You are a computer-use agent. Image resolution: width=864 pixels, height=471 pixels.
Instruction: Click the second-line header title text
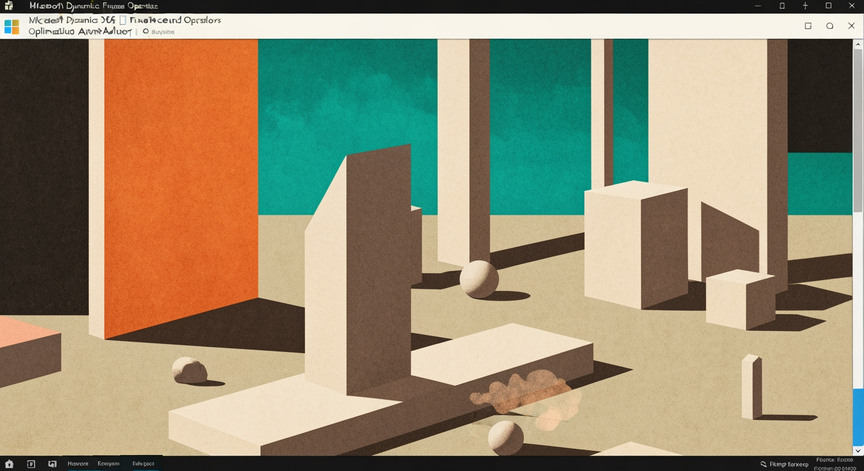(80, 31)
